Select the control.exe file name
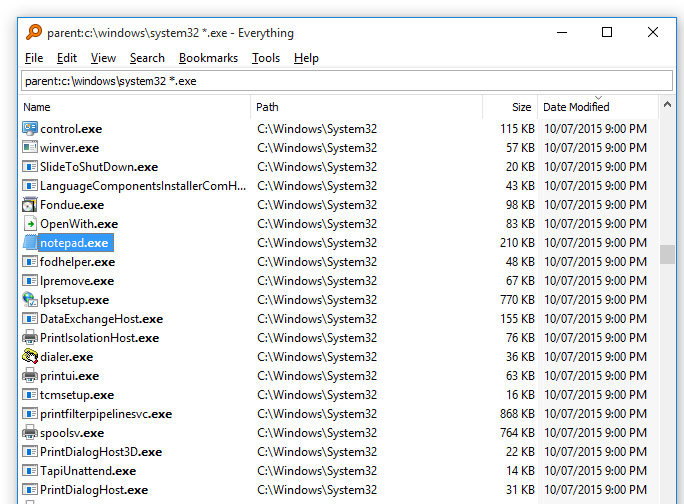 click(71, 129)
